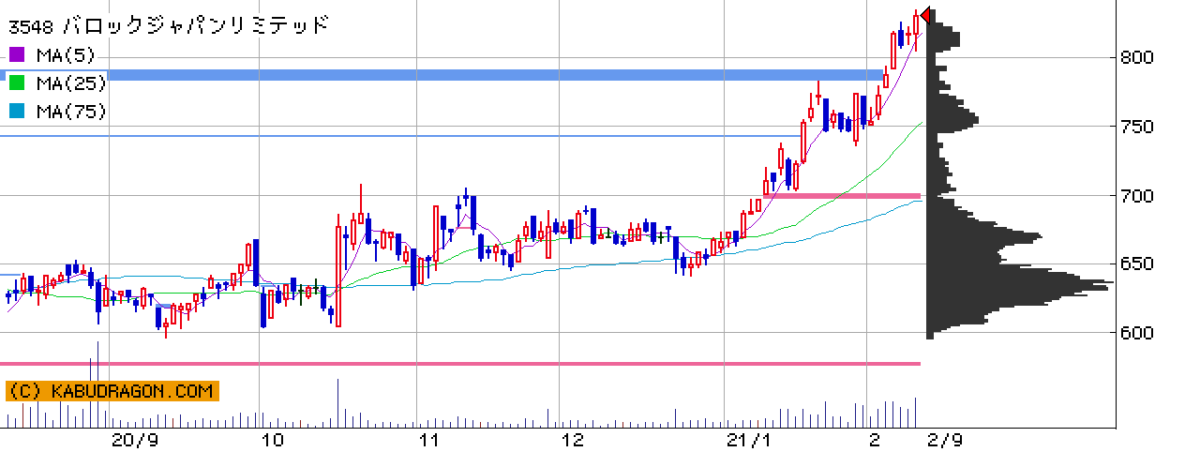Click the 10 month axis label
The image size is (1200, 452).
(271, 439)
